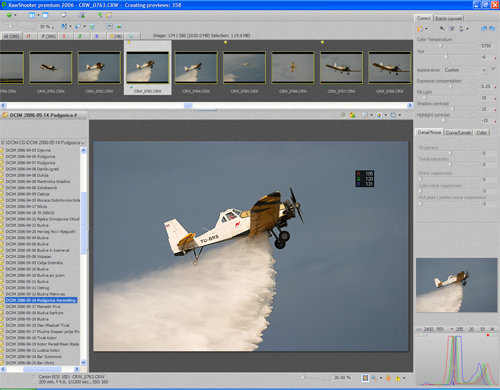
Task: Toggle the star flag on CRW_0763 thumbnail
Action: point(129,42)
